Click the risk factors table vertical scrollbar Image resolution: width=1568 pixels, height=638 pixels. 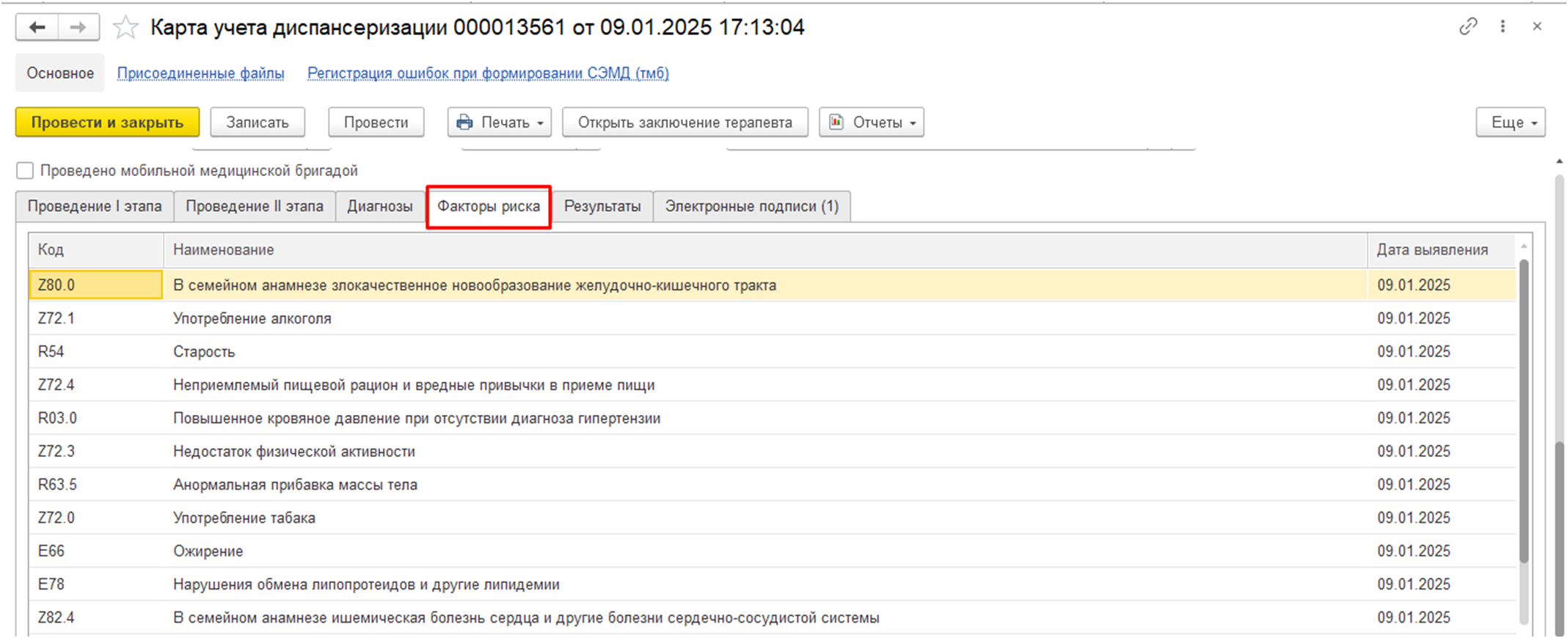tap(1523, 411)
